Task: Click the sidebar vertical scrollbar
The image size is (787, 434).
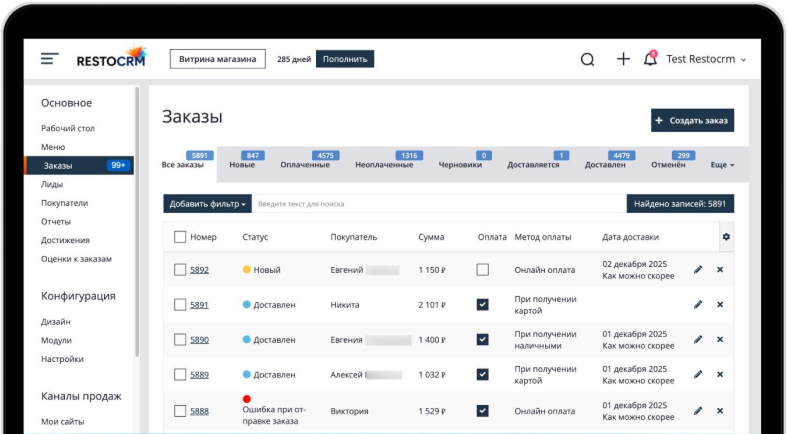Action: 137,221
